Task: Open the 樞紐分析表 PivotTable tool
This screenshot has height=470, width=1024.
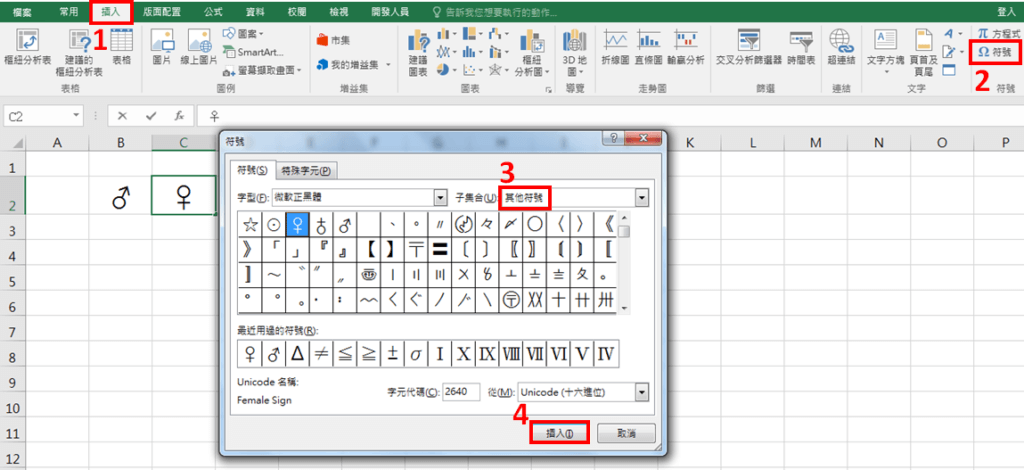Action: point(27,48)
